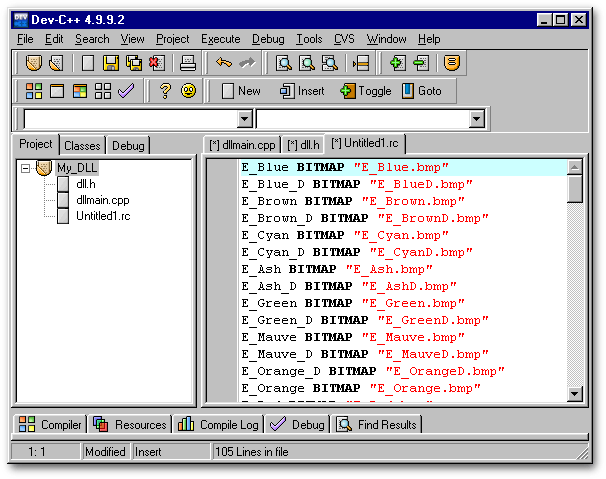Click the yellow smiley face About icon
Image resolution: width=606 pixels, height=479 pixels.
tap(188, 91)
